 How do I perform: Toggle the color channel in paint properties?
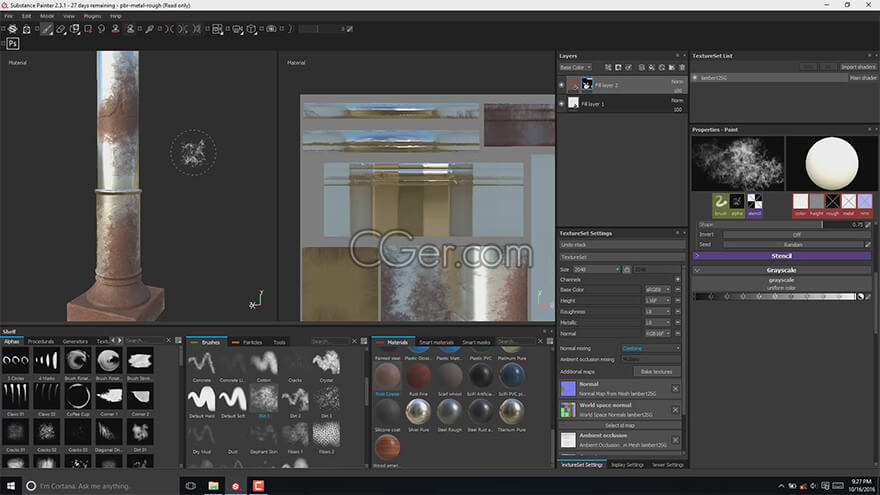(x=800, y=204)
